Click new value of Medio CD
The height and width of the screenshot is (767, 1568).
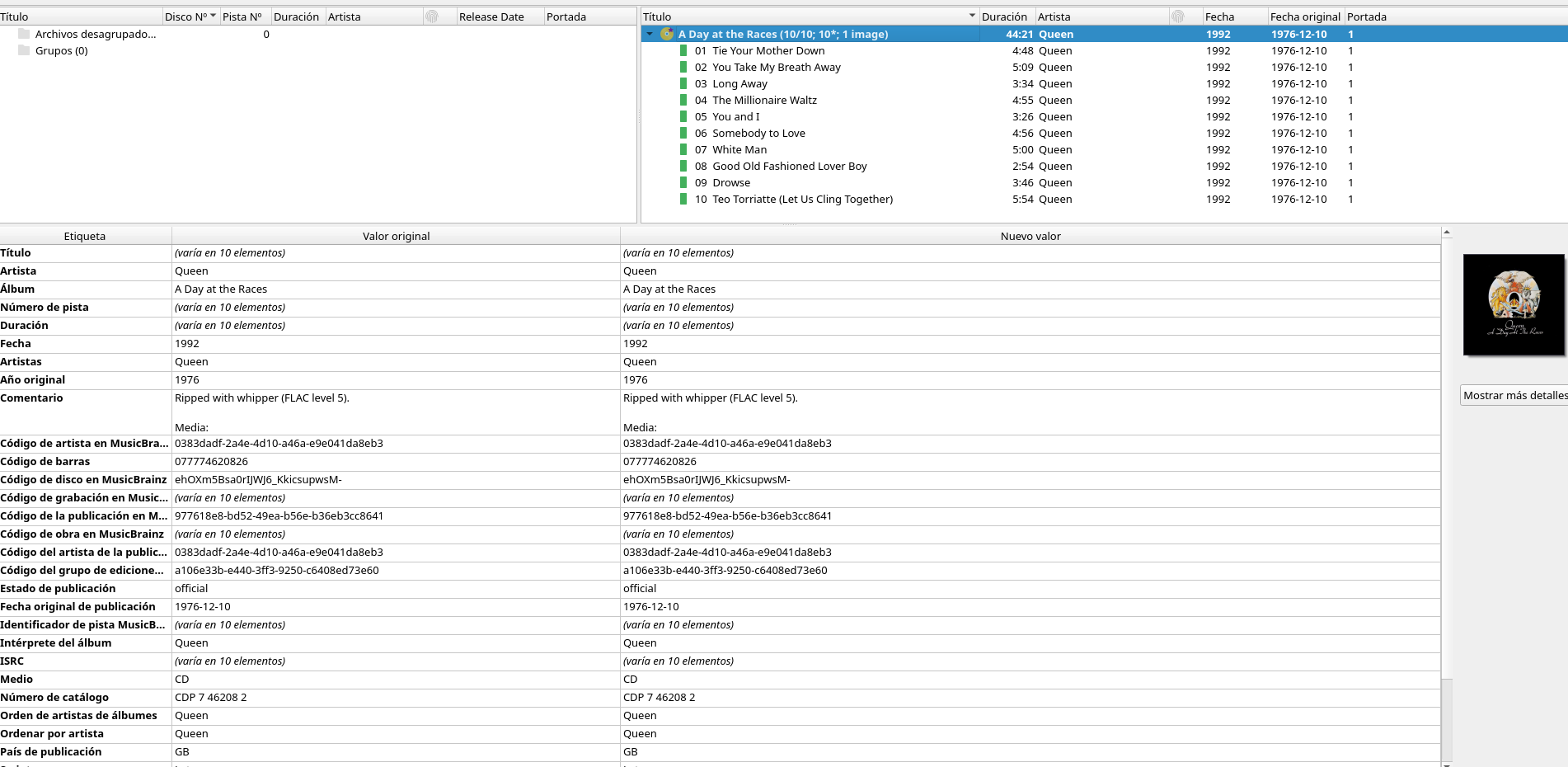coord(1030,679)
